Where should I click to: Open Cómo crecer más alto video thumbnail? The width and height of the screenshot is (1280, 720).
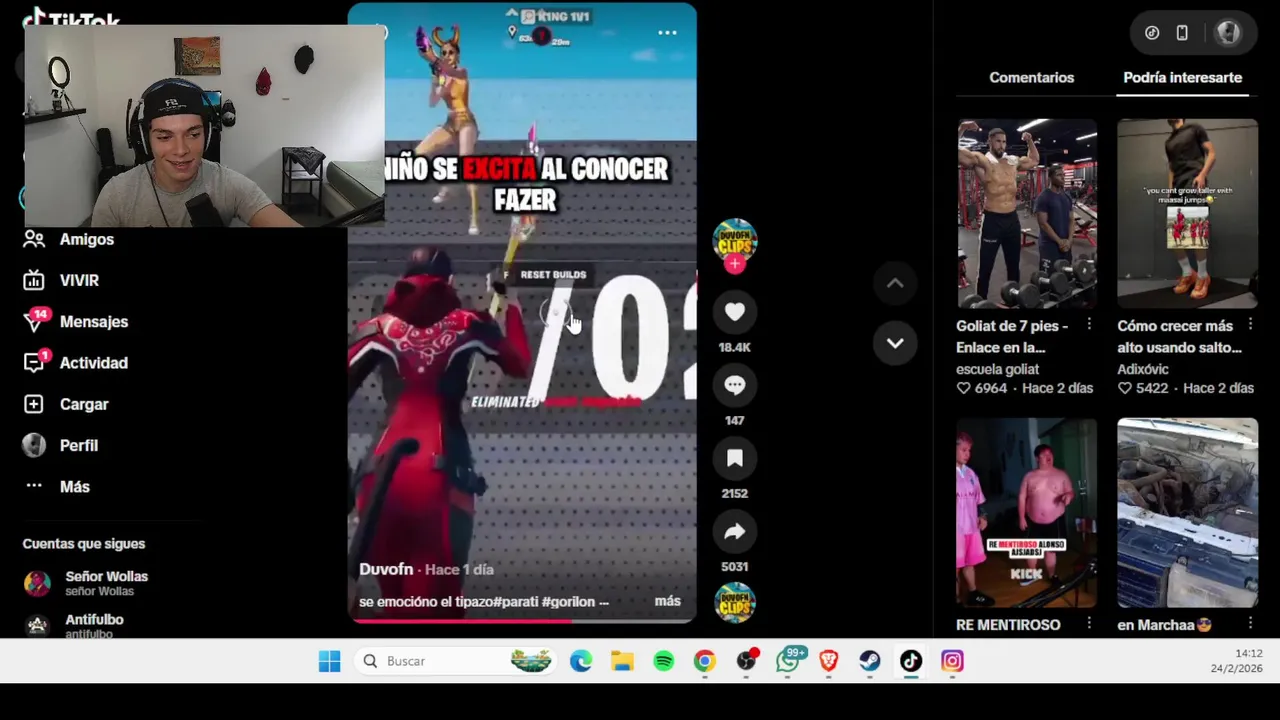click(1187, 213)
